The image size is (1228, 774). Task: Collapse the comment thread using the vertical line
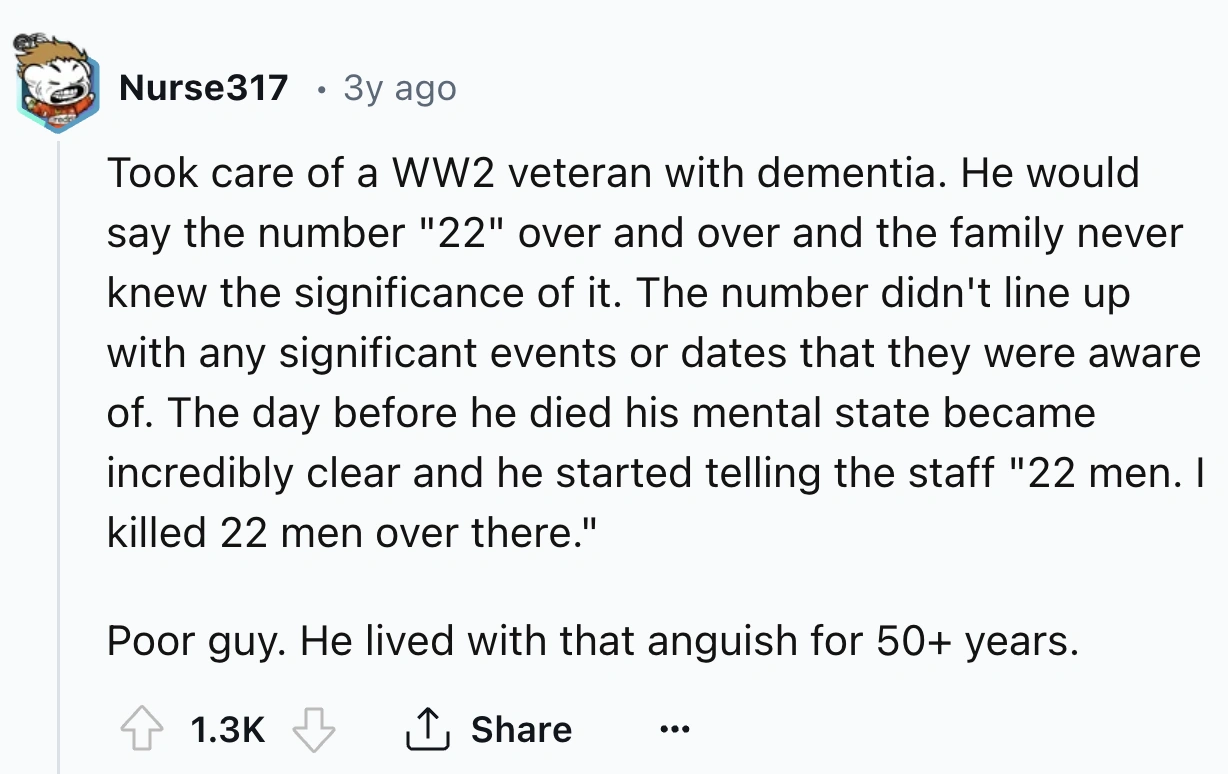(59, 450)
